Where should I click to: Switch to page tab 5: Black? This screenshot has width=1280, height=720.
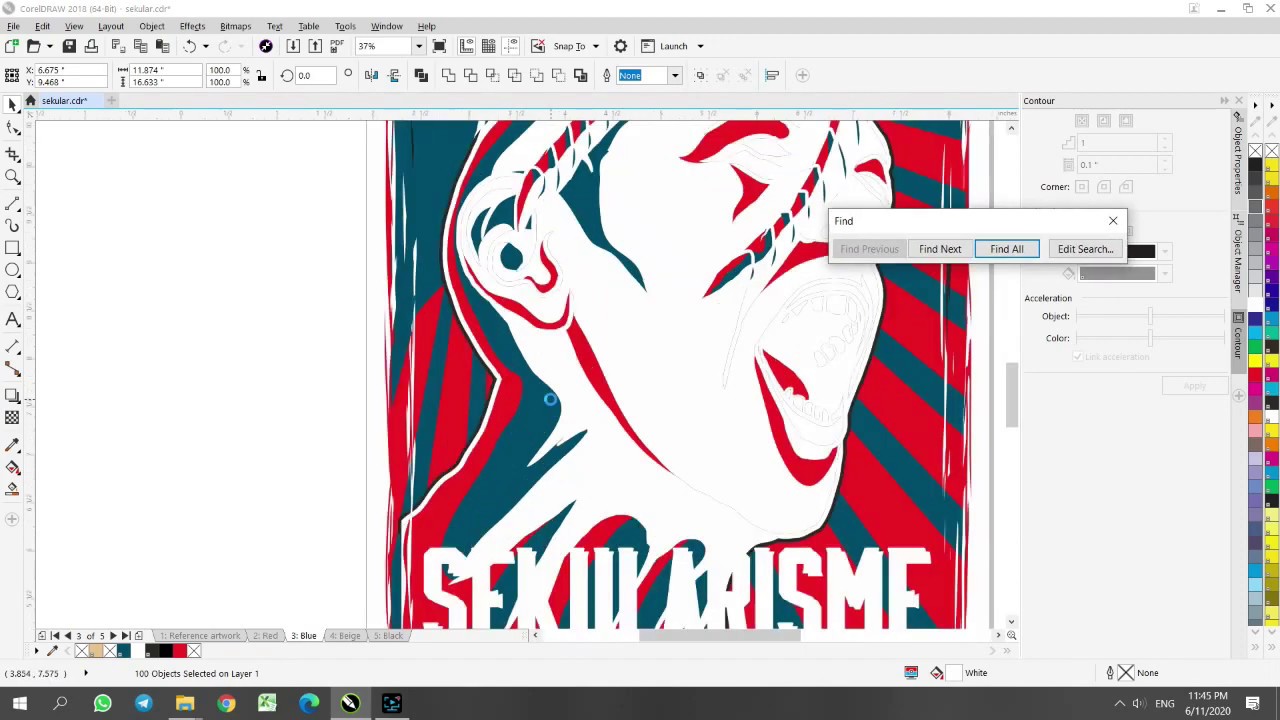click(388, 636)
